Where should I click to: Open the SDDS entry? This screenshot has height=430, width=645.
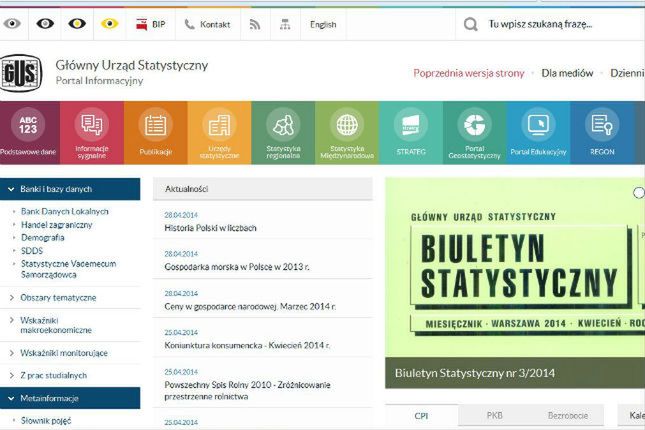coord(32,251)
